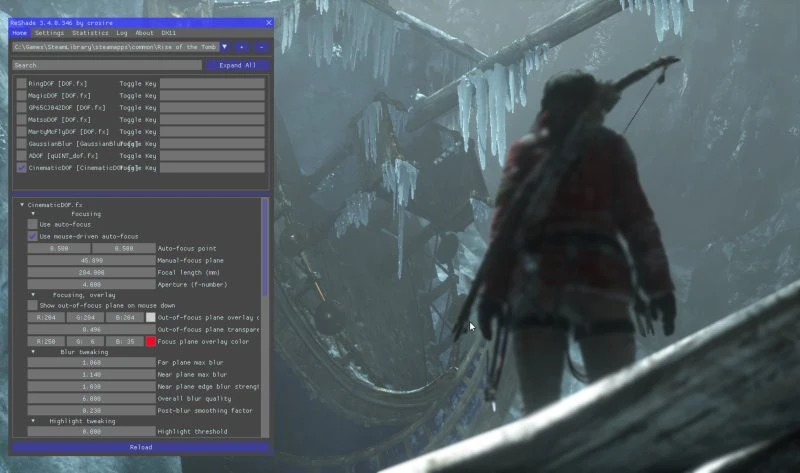Open the Settings tab
Screen dimensions: 800x473
(x=49, y=33)
